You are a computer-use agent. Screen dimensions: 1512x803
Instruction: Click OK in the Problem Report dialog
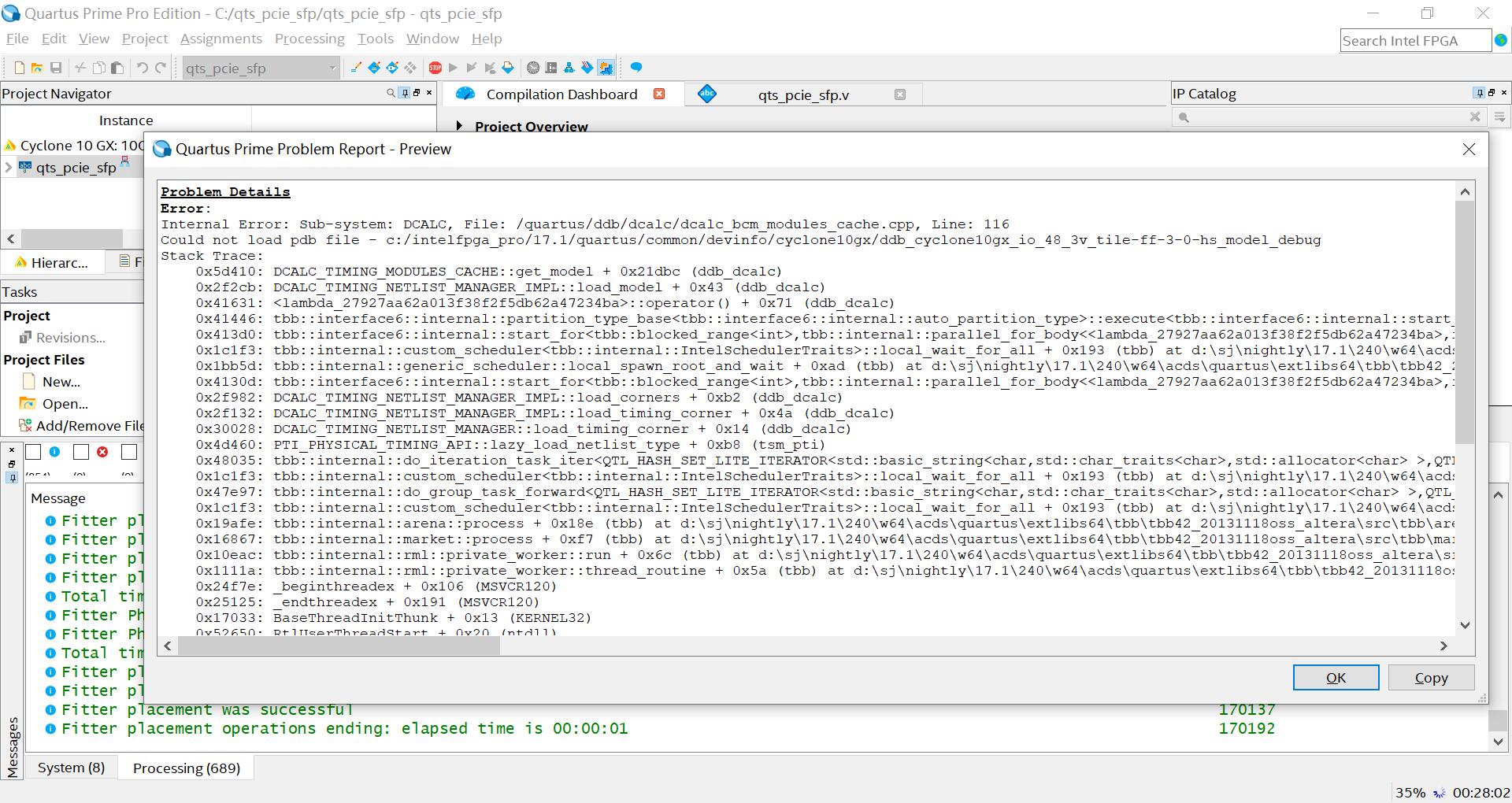[1336, 678]
